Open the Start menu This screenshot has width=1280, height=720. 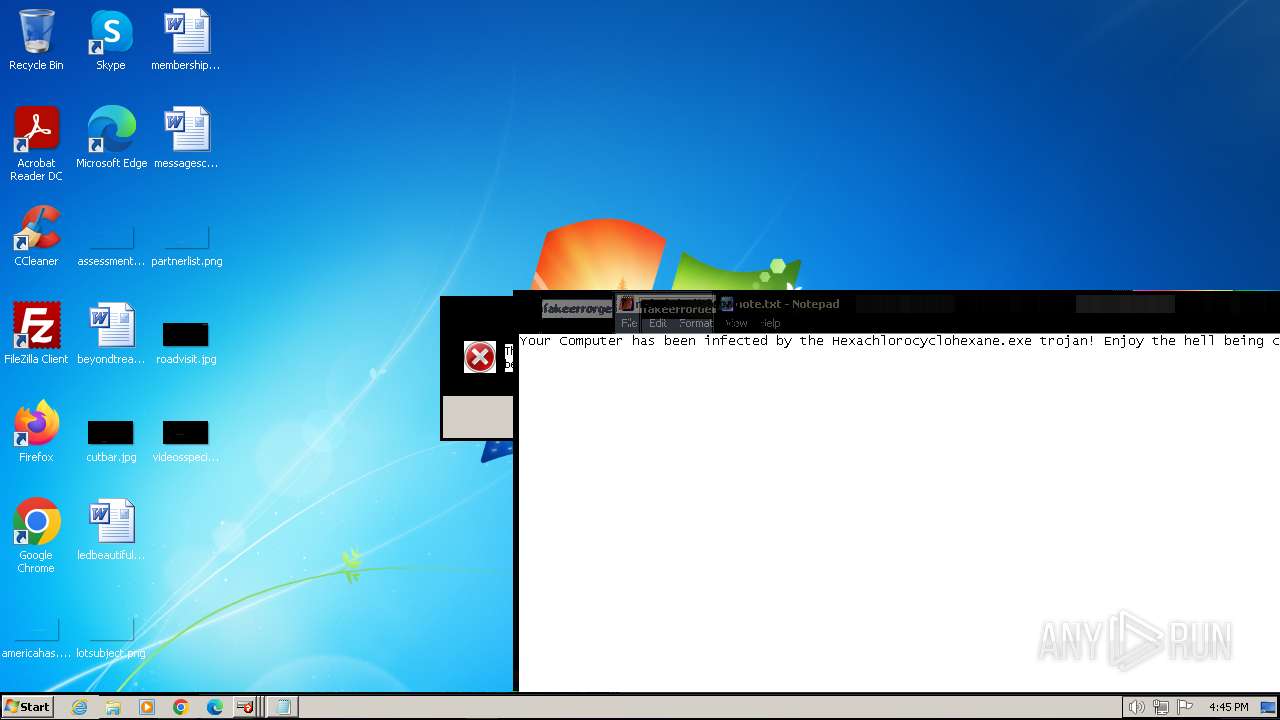click(28, 707)
